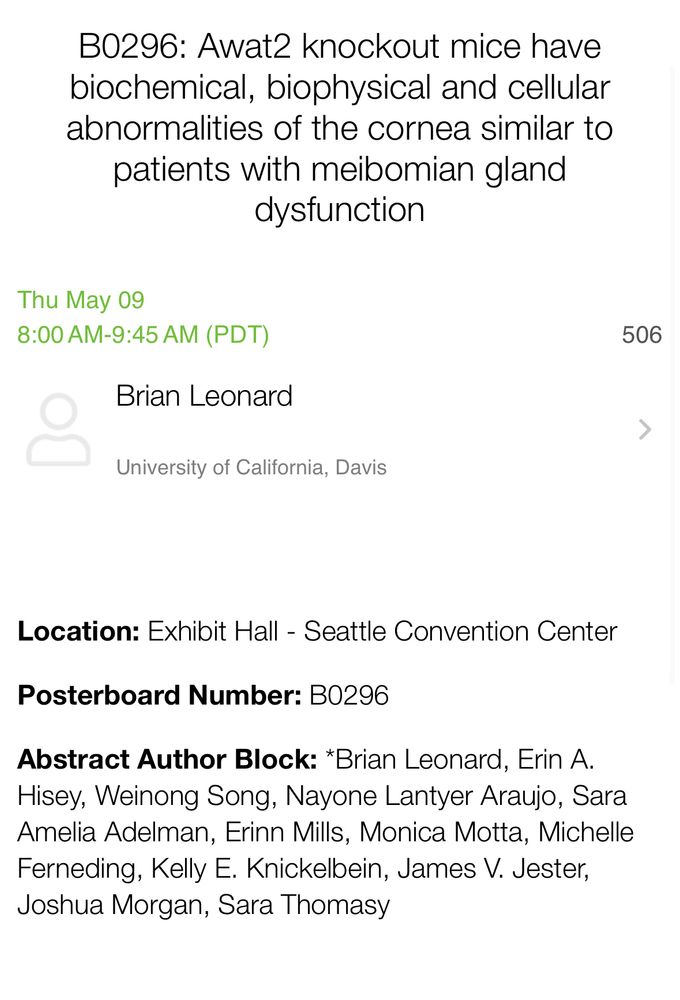
Task: Open presenter details via the chevron arrow
Action: [645, 430]
